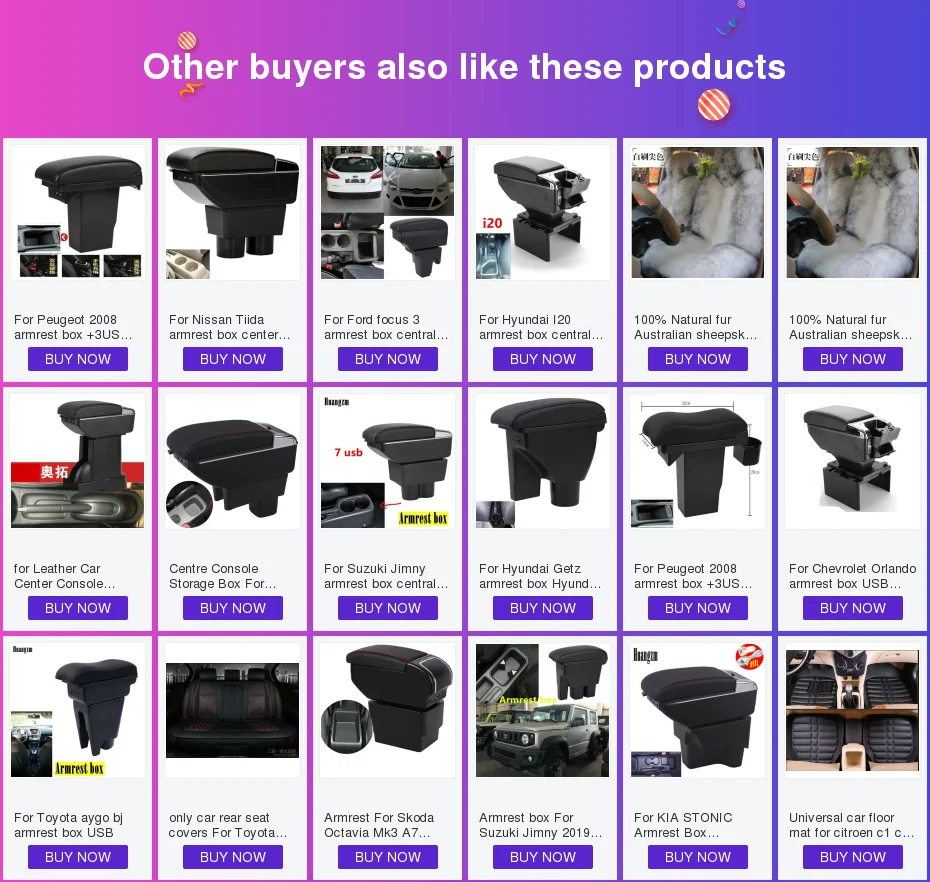930x882 pixels.
Task: View the Hyundai I20 armrest box picture
Action: pos(543,212)
